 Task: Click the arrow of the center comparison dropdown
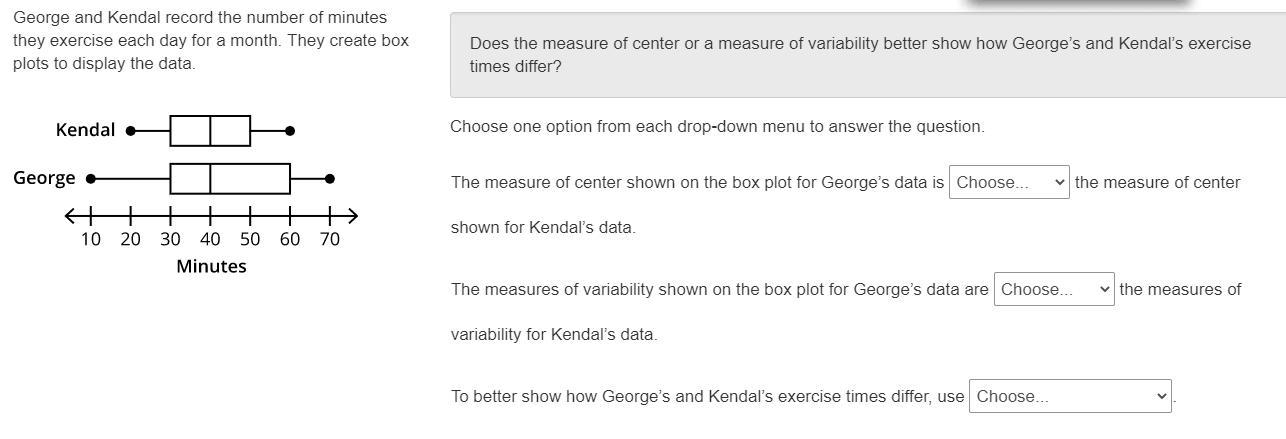(1059, 182)
